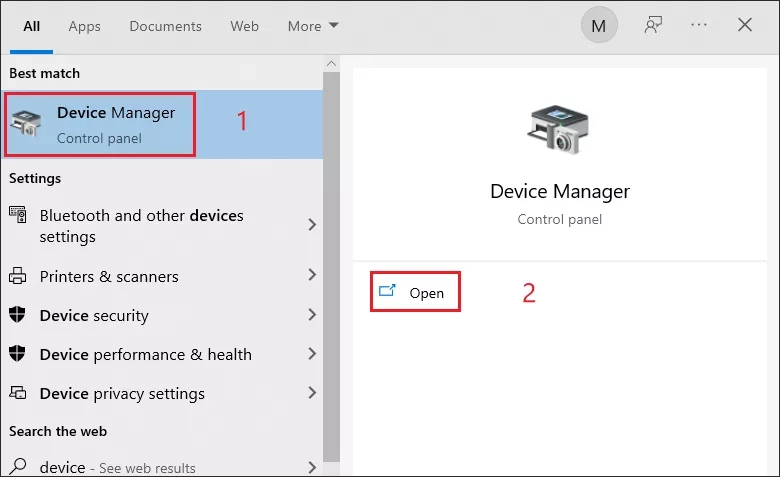Click the Device Manager icon in best match
The width and height of the screenshot is (780, 477).
pyautogui.click(x=26, y=123)
